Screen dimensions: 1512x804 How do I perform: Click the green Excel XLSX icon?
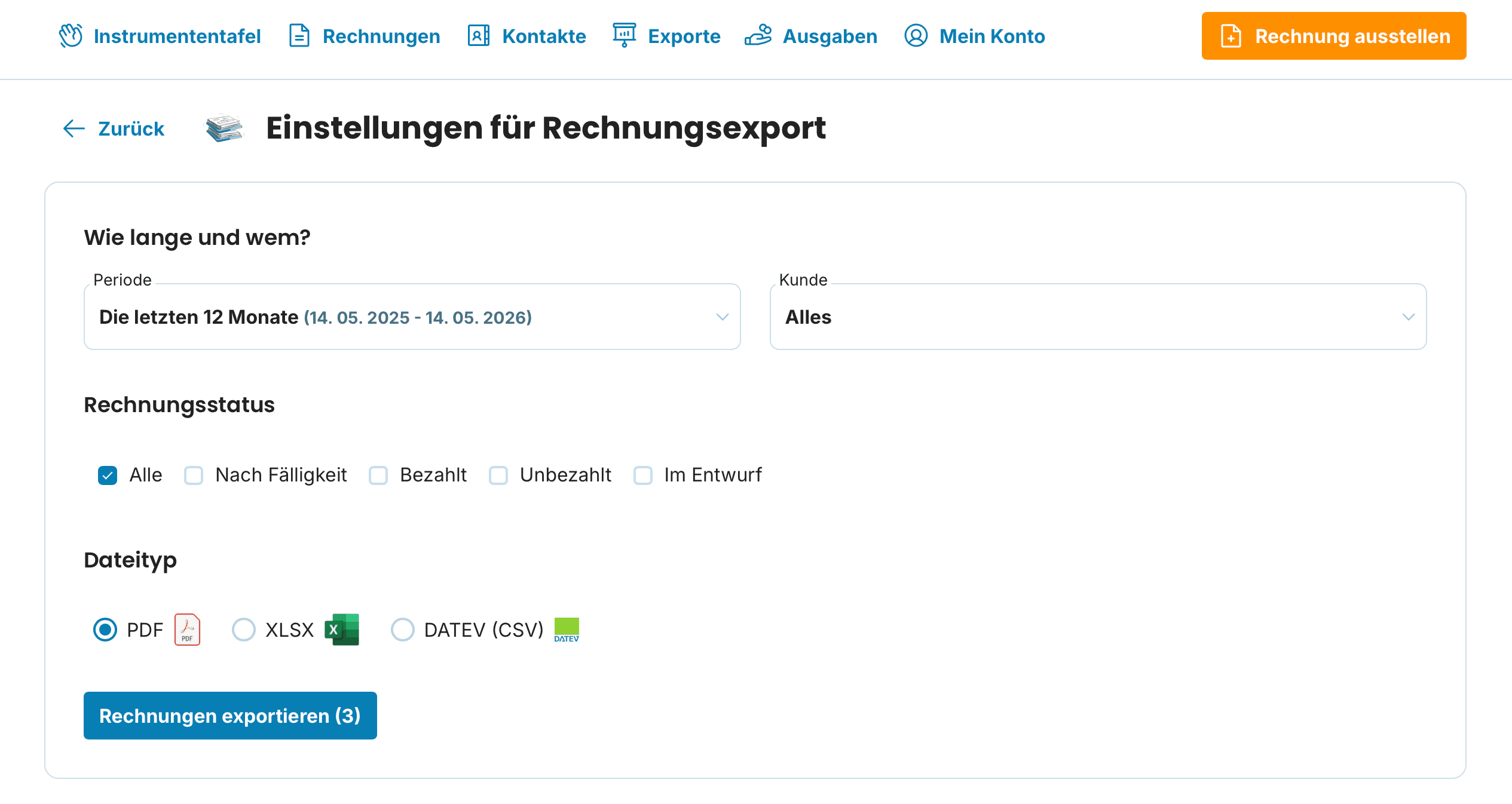342,630
